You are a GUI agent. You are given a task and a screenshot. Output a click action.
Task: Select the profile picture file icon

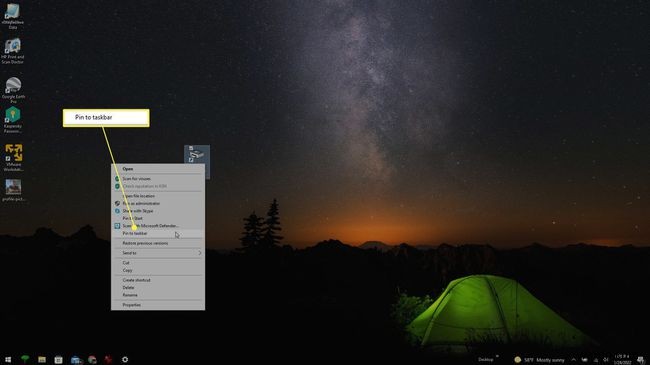13,190
